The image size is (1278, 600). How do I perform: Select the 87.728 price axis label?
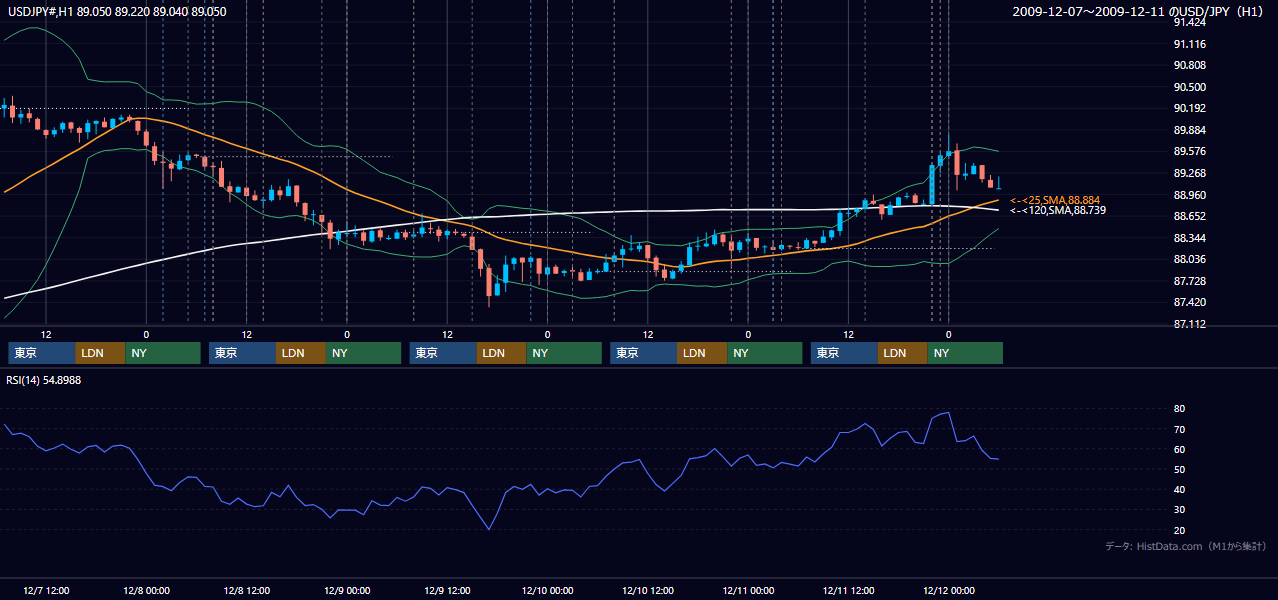[x=1191, y=281]
